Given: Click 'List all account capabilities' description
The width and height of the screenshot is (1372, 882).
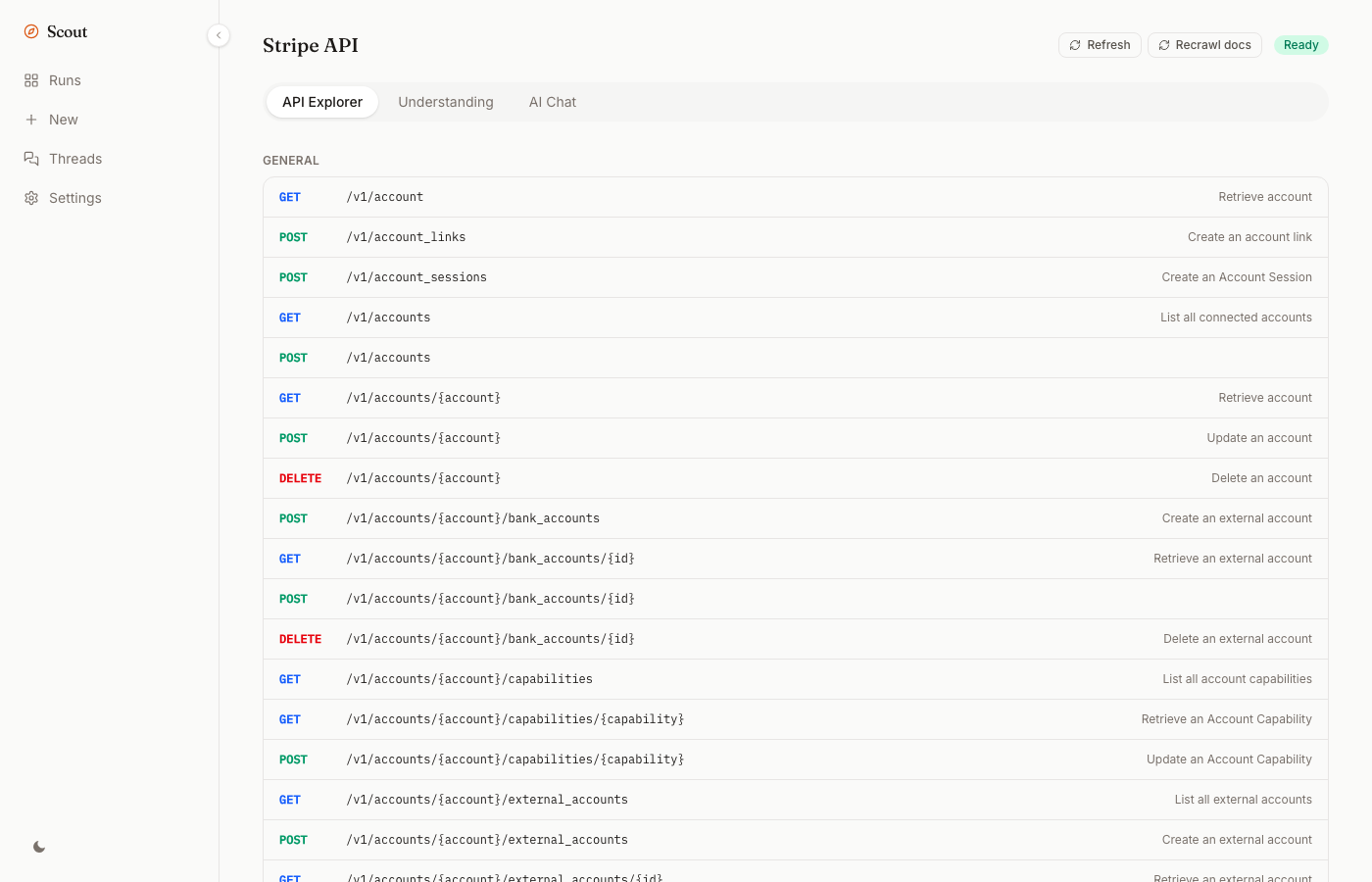Looking at the screenshot, I should pos(1238,679).
